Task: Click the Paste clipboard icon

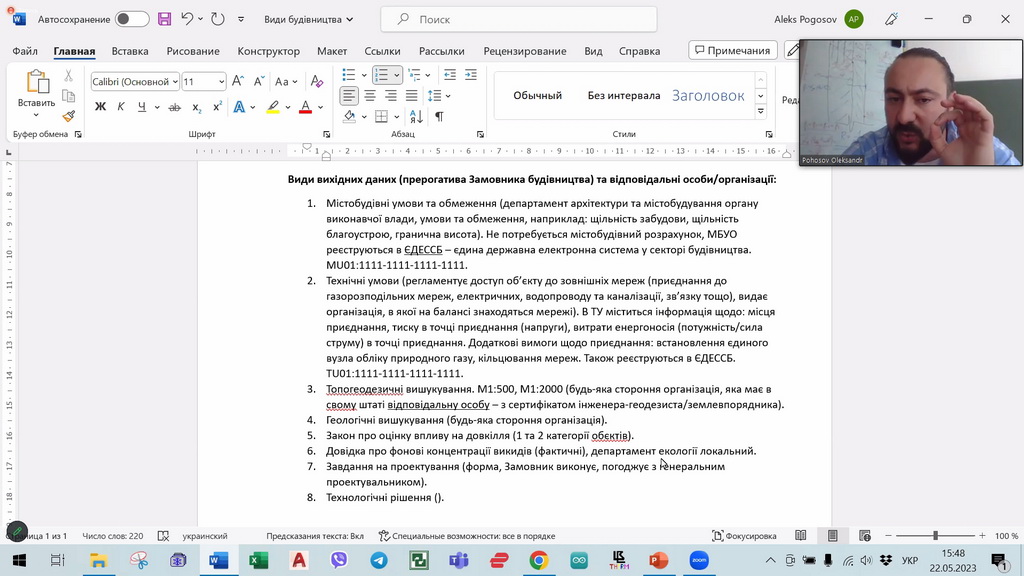Action: 37,83
